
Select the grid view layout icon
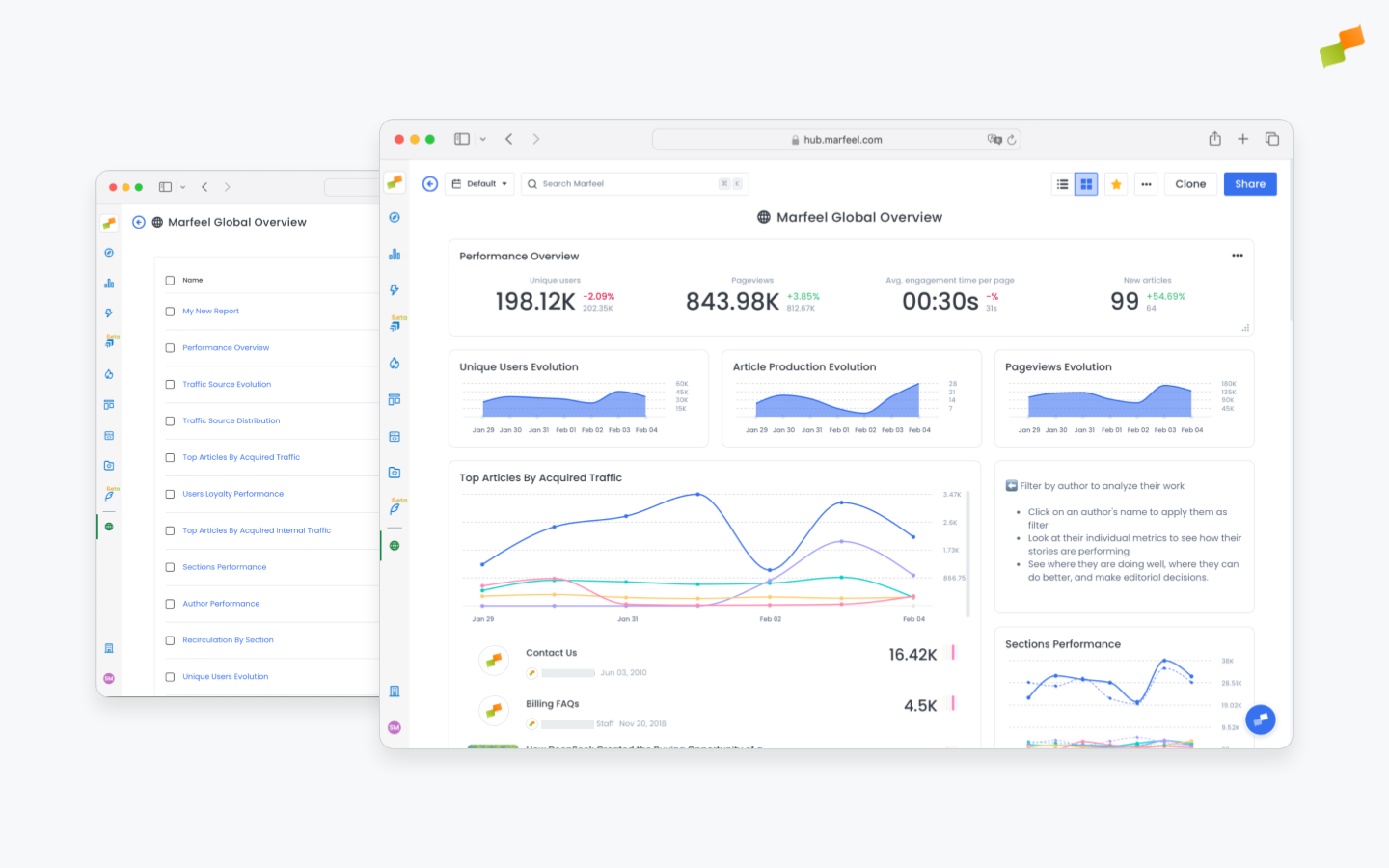click(1086, 184)
